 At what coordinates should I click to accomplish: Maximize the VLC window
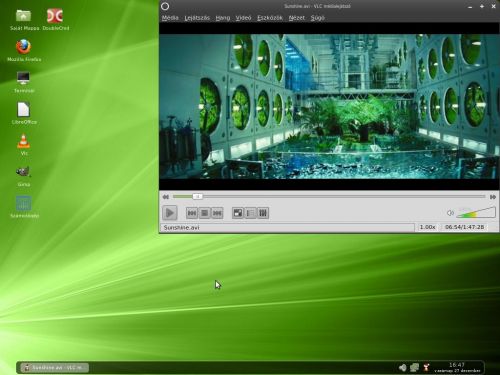click(x=482, y=6)
